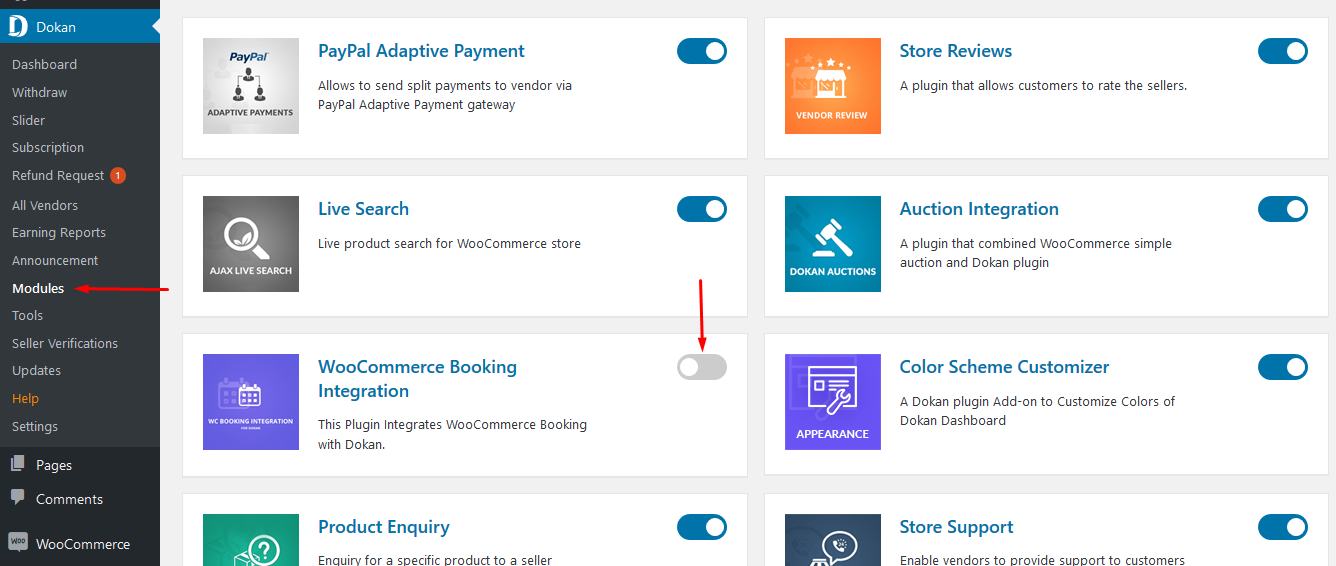This screenshot has width=1336, height=566.
Task: Enable the WooCommerce Booking Integration toggle
Action: tap(702, 367)
